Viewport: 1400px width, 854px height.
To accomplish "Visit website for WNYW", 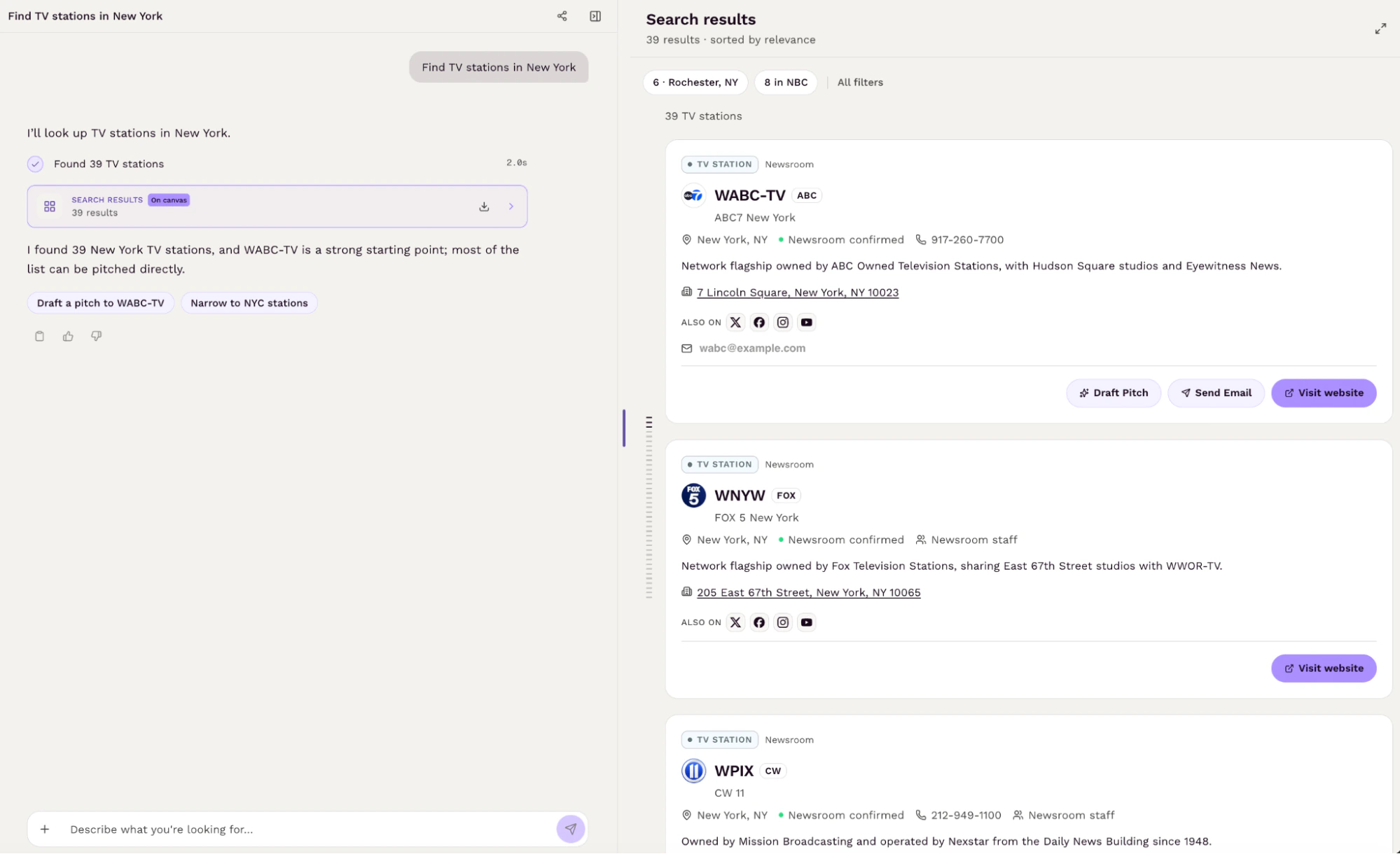I will 1324,668.
